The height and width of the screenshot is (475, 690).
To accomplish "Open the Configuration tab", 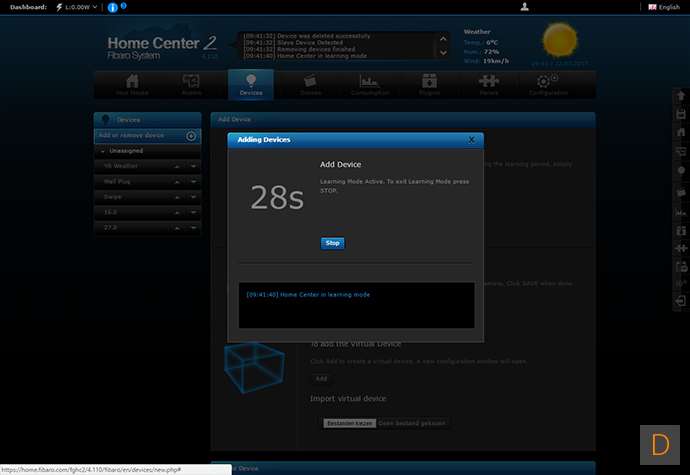I will click(x=548, y=85).
